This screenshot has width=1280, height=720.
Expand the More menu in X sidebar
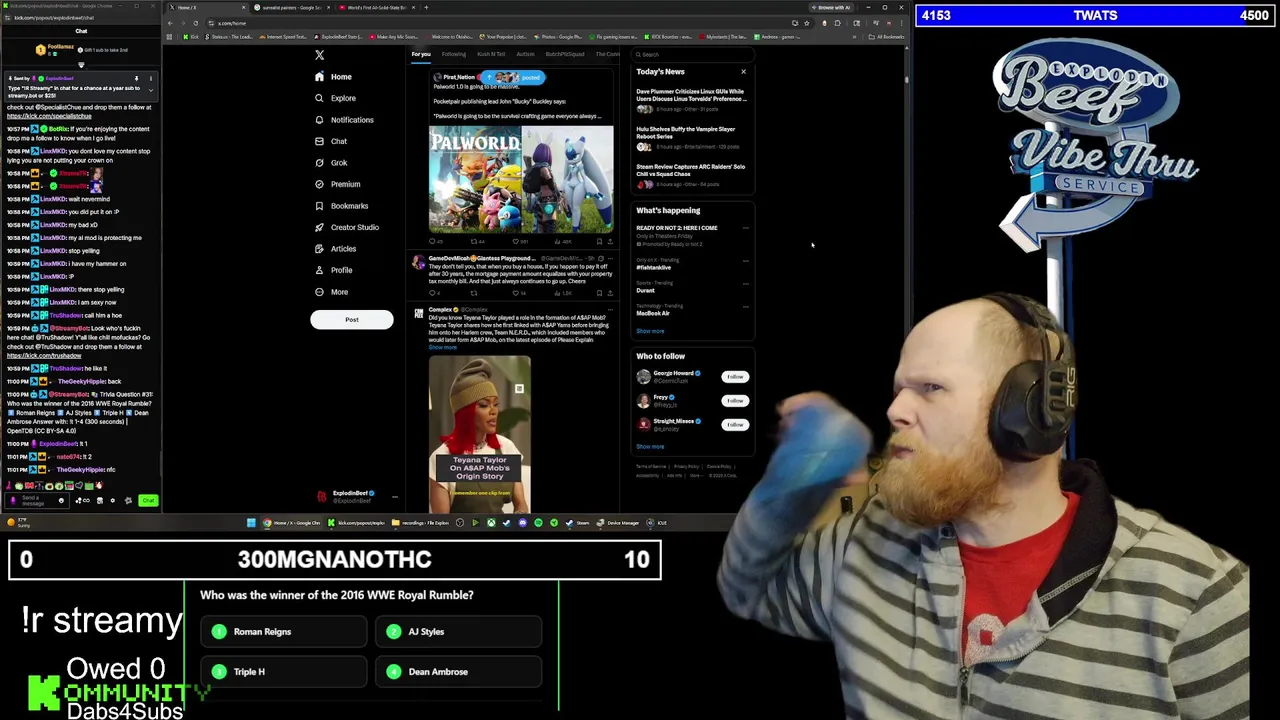(331, 292)
